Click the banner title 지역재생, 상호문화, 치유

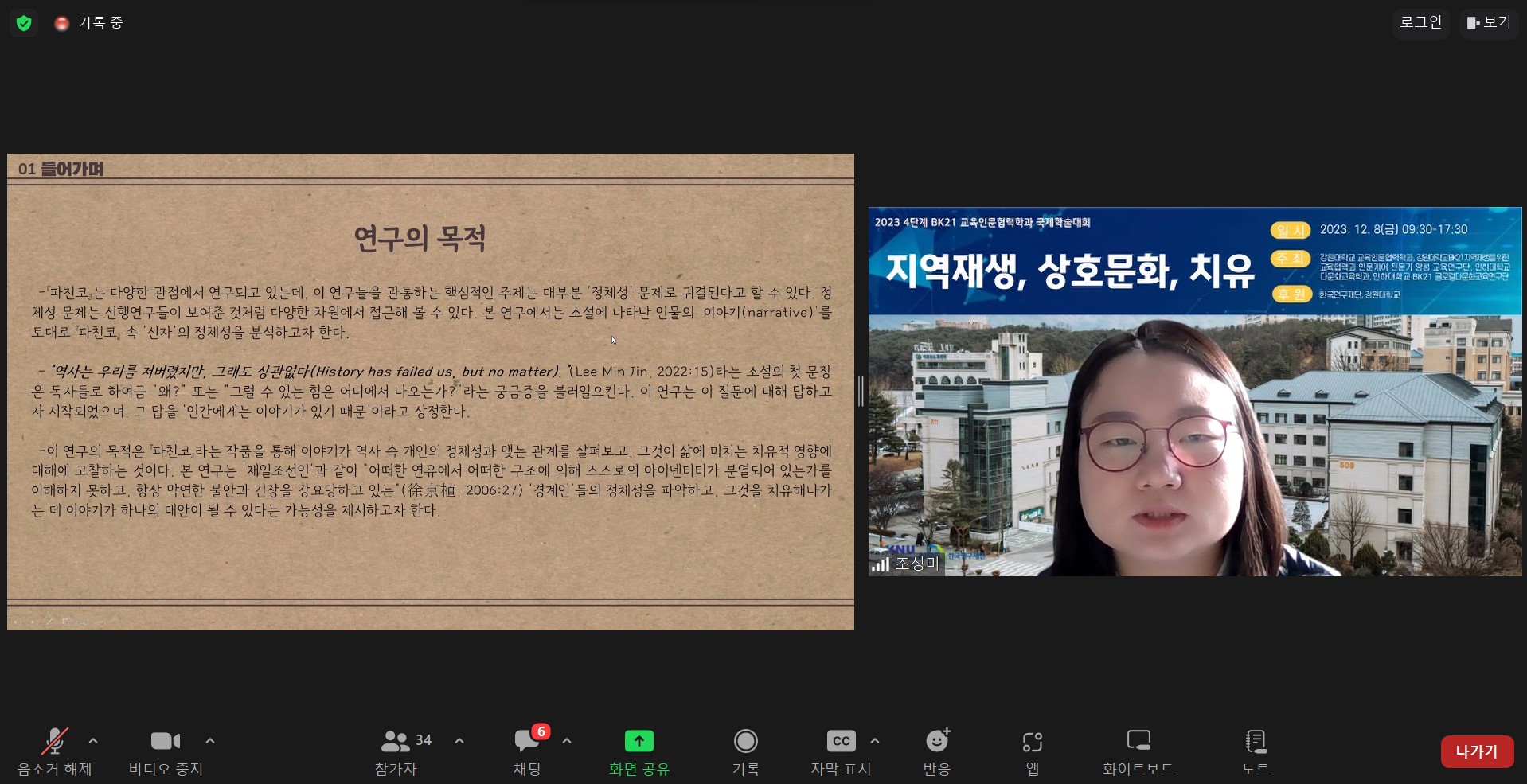click(1070, 271)
